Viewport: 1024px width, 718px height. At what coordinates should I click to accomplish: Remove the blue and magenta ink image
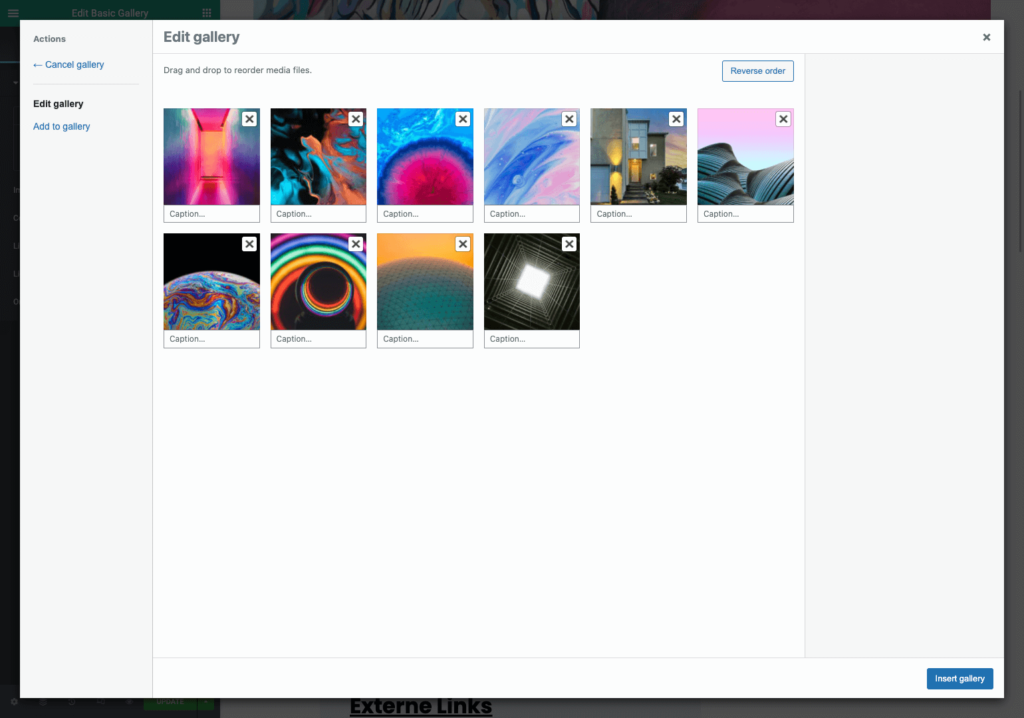pyautogui.click(x=462, y=119)
